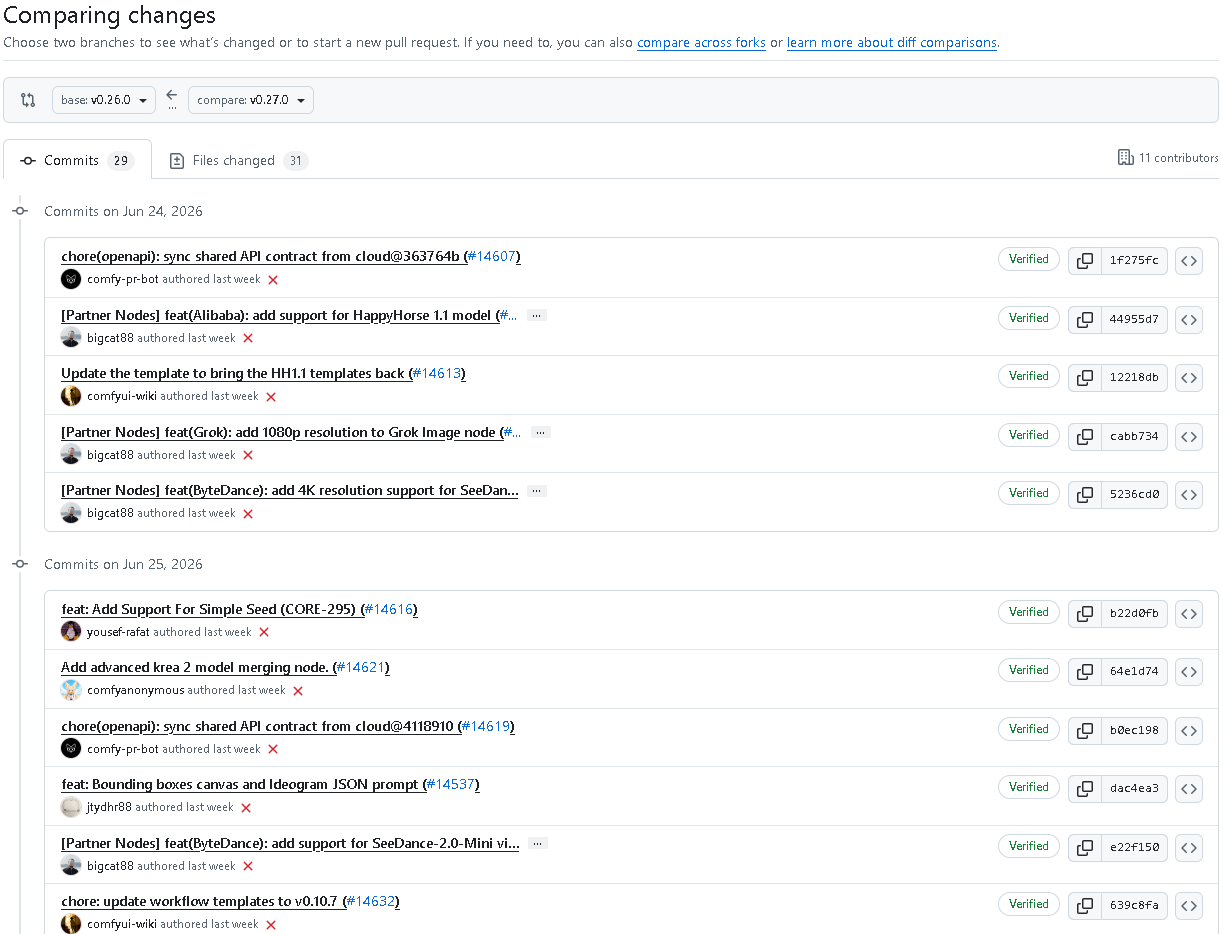Open the 11 contributors link
Image resolution: width=1223 pixels, height=934 pixels.
tap(1168, 157)
